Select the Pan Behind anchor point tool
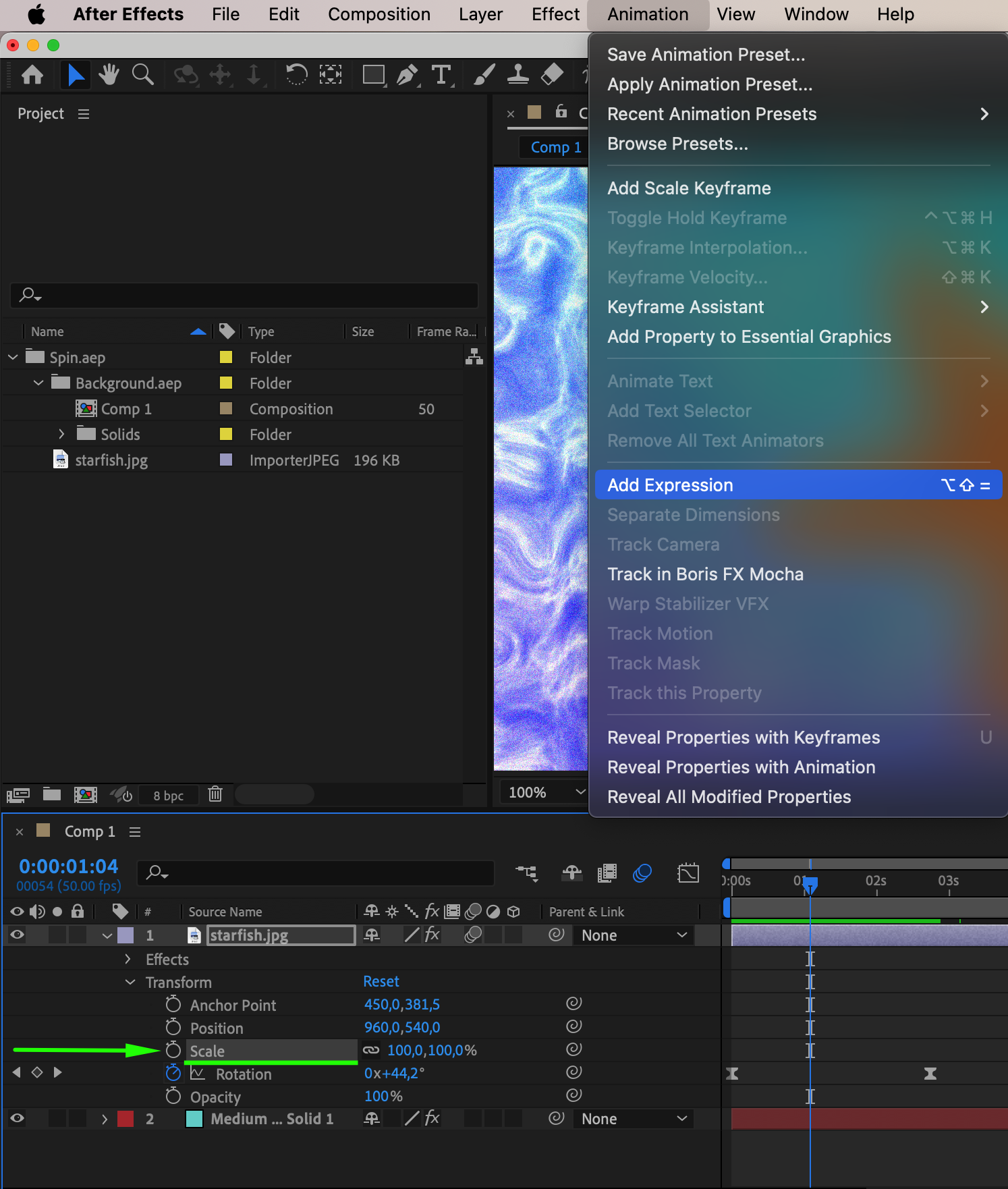Screen dimensions: 1008x1189 331,74
